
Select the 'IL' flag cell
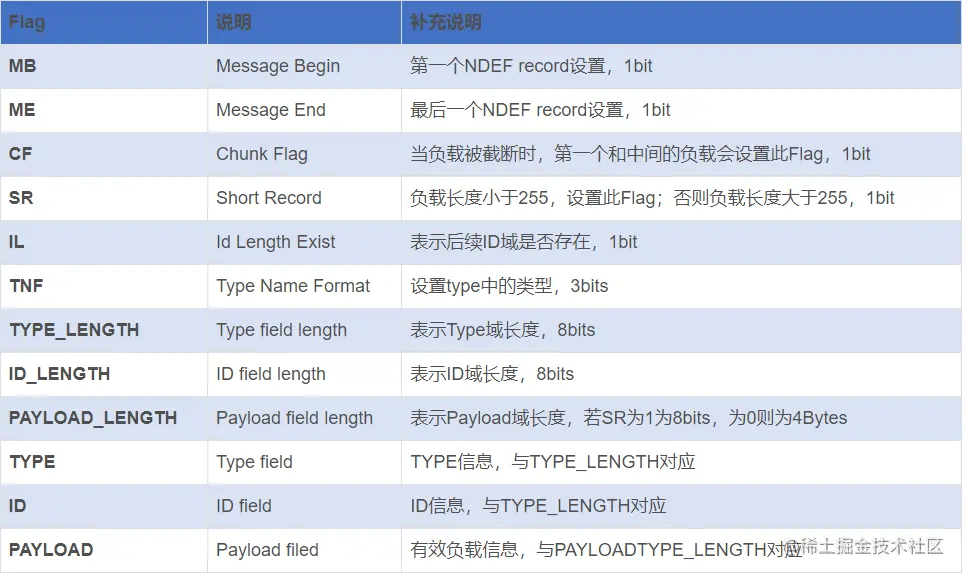coord(104,242)
